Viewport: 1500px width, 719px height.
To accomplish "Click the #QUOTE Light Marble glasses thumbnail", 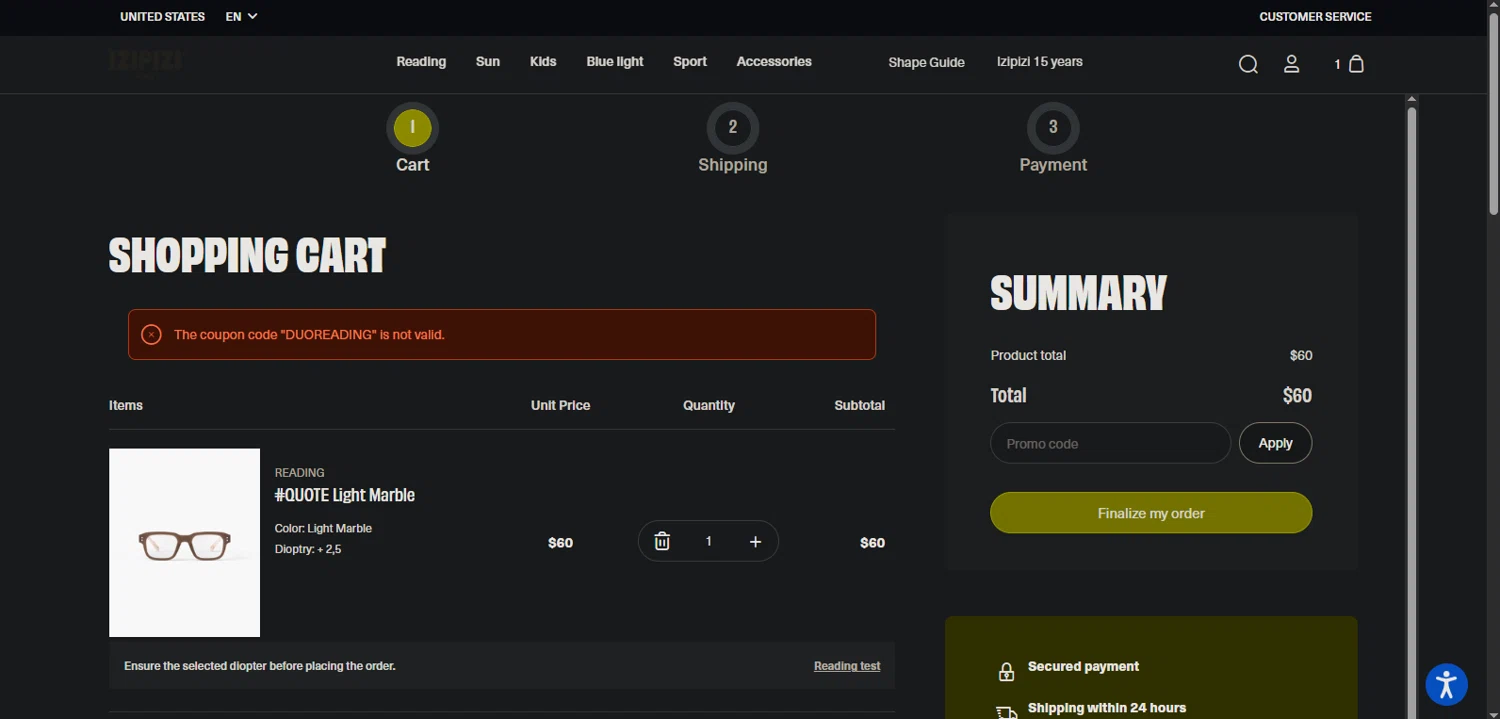I will tap(184, 542).
